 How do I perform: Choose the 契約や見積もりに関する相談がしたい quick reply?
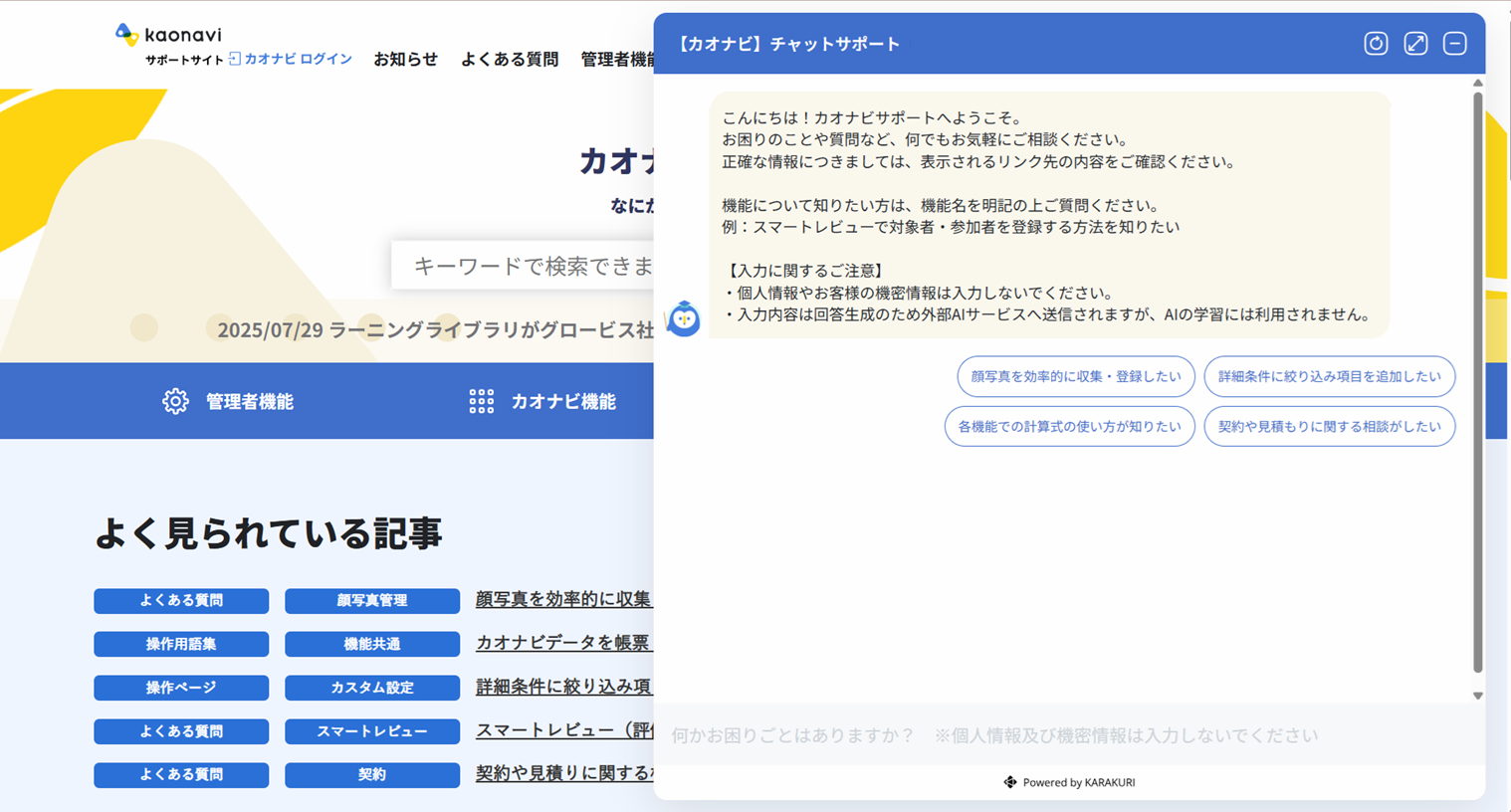point(1329,426)
